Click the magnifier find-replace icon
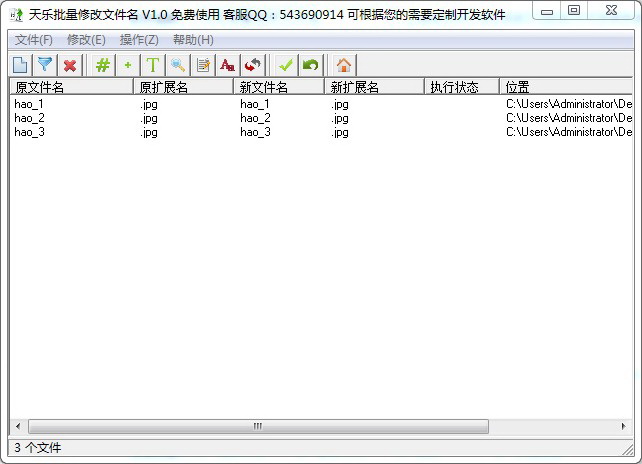Viewport: 642px width, 464px height. (177, 65)
